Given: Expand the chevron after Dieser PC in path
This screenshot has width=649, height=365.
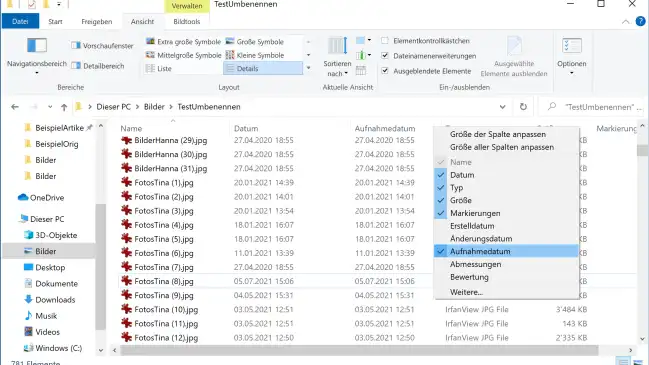Looking at the screenshot, I should tap(138, 107).
